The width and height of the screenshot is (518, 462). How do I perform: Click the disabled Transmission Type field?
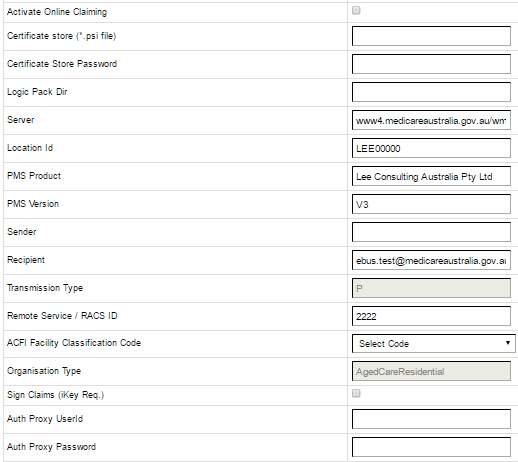pyautogui.click(x=431, y=288)
